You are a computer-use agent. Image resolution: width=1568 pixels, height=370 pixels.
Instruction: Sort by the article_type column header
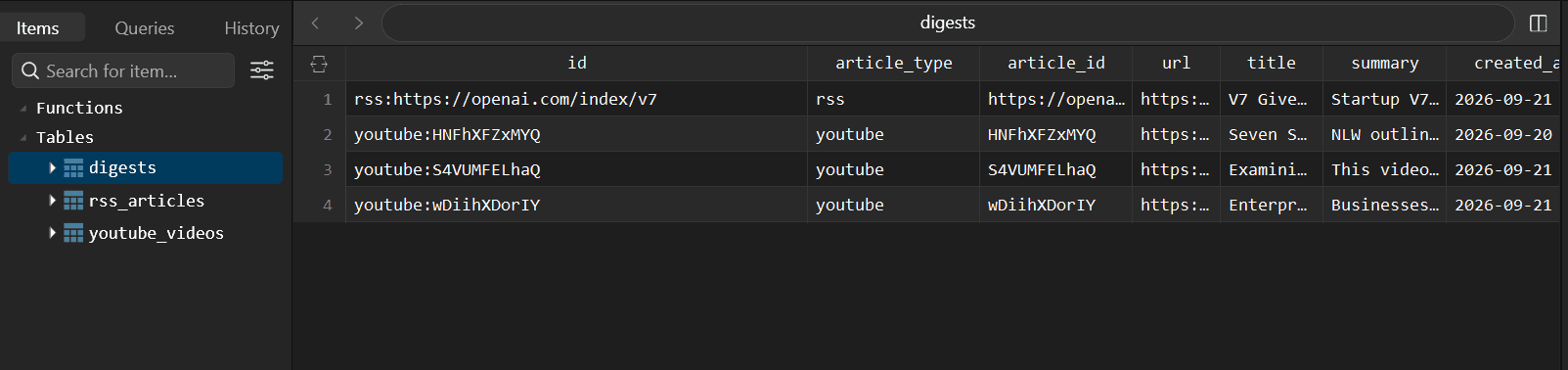tap(894, 64)
